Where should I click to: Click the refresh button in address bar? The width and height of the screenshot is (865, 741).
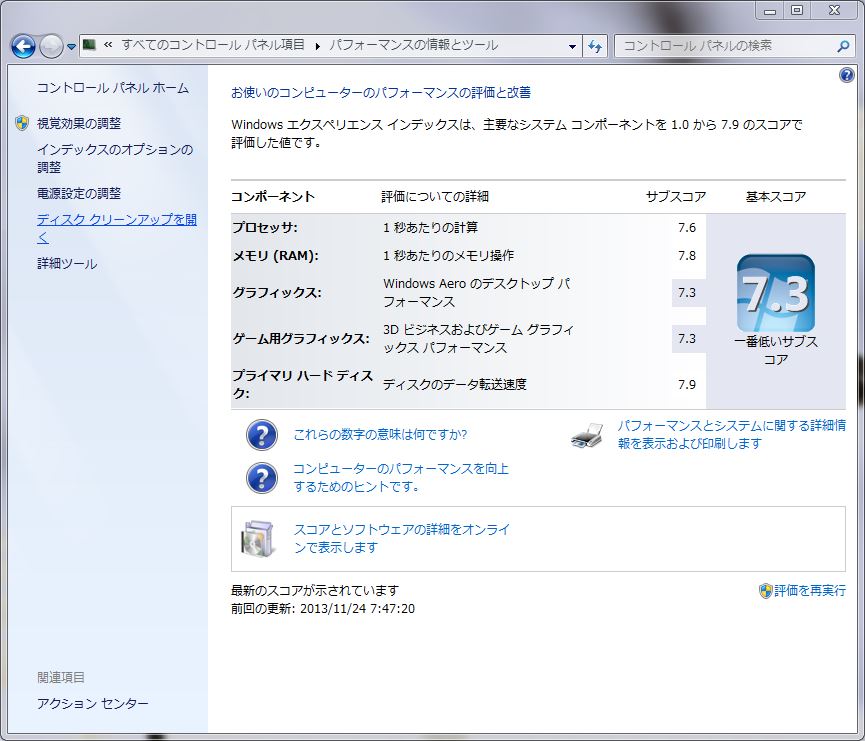(595, 46)
